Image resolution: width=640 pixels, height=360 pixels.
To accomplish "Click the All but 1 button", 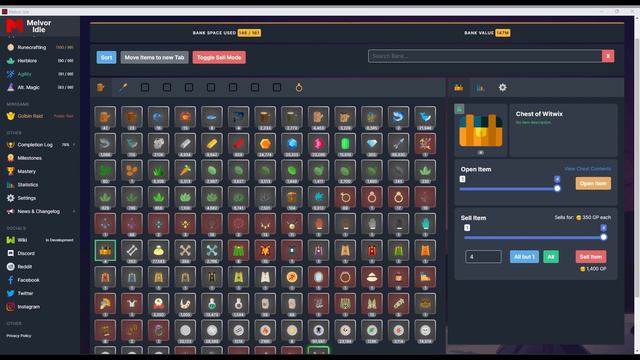I will point(524,257).
